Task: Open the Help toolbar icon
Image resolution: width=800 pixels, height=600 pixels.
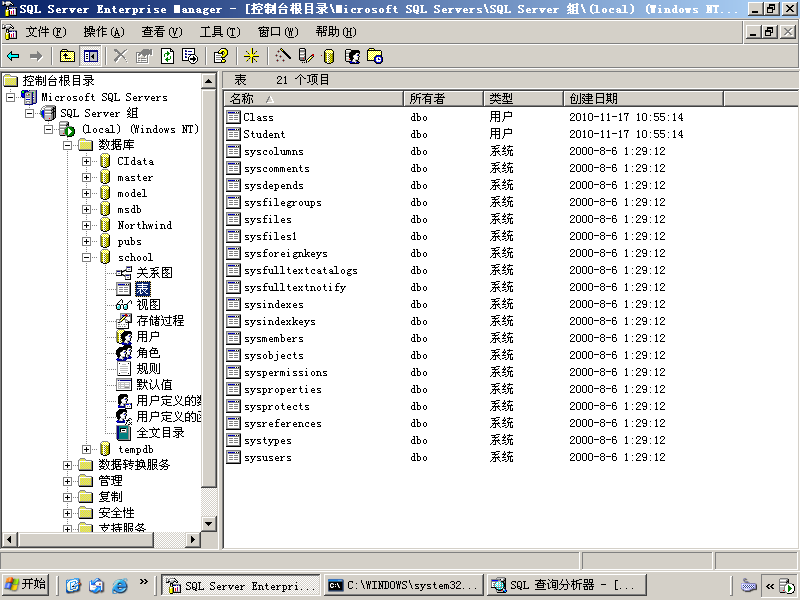Action: [221, 56]
